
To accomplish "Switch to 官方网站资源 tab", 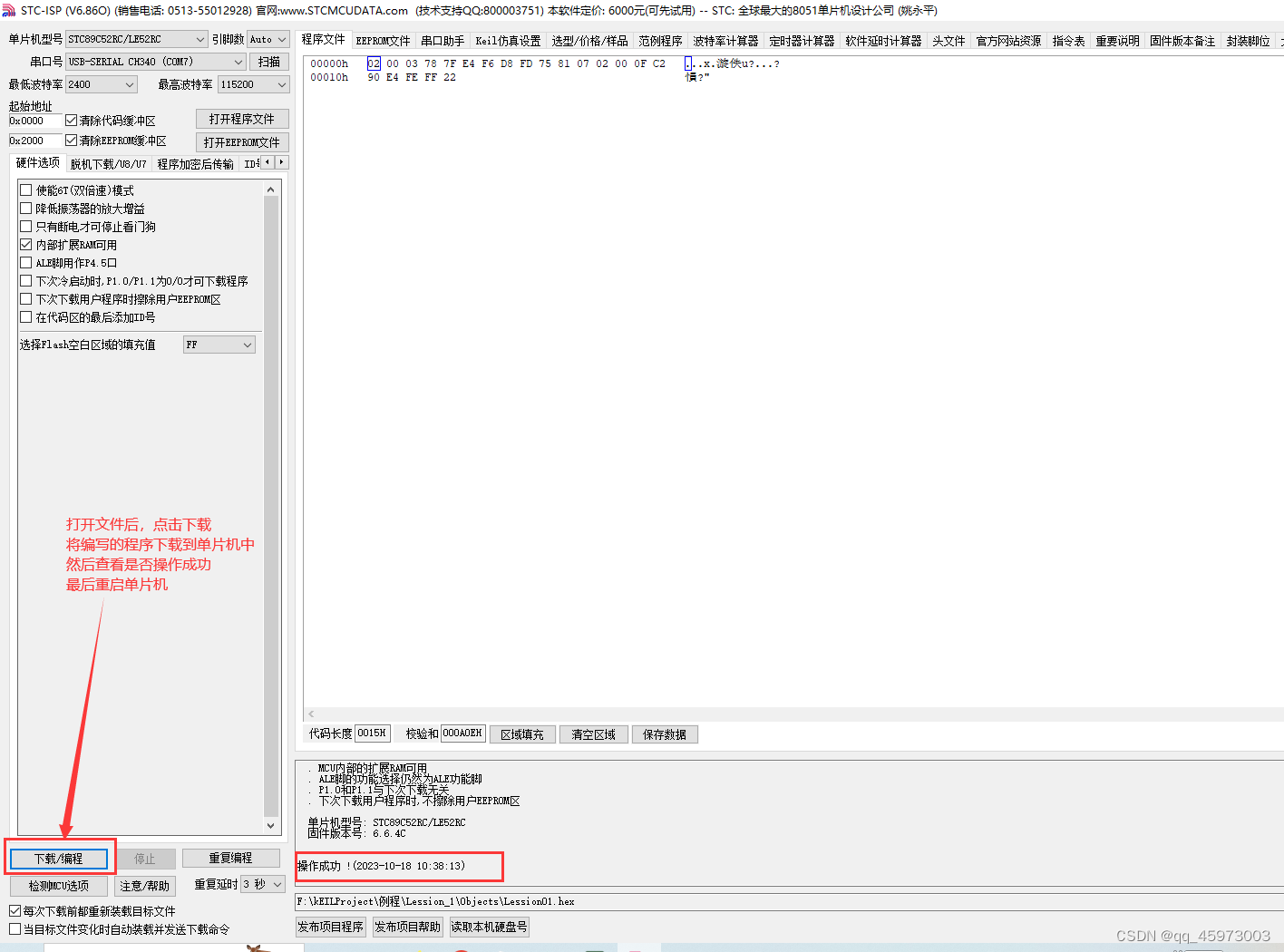I will coord(1008,41).
